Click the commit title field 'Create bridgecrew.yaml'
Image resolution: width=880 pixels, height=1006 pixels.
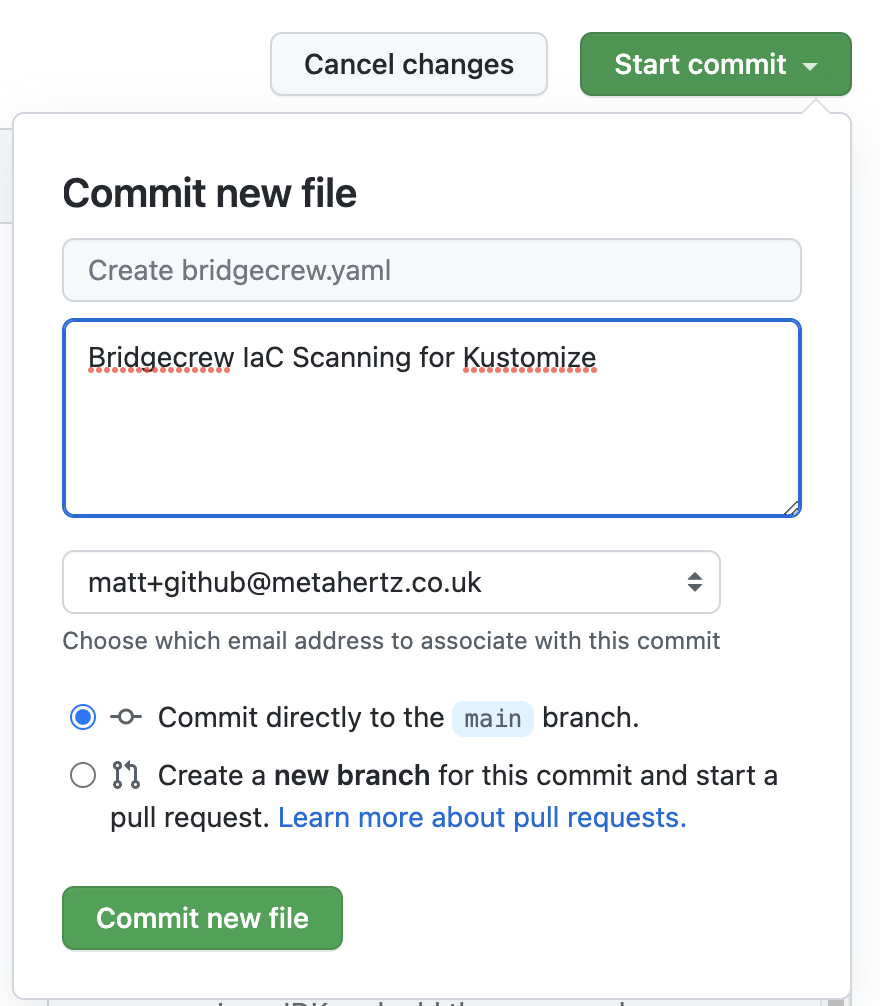pos(432,270)
